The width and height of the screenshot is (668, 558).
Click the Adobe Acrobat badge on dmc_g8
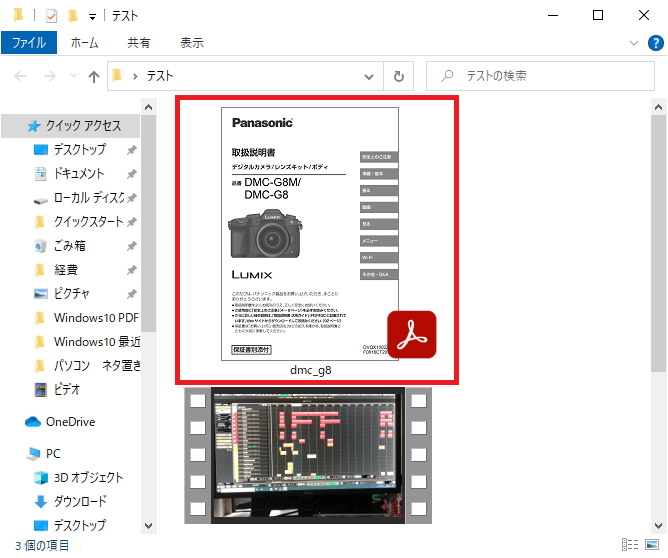pyautogui.click(x=412, y=334)
